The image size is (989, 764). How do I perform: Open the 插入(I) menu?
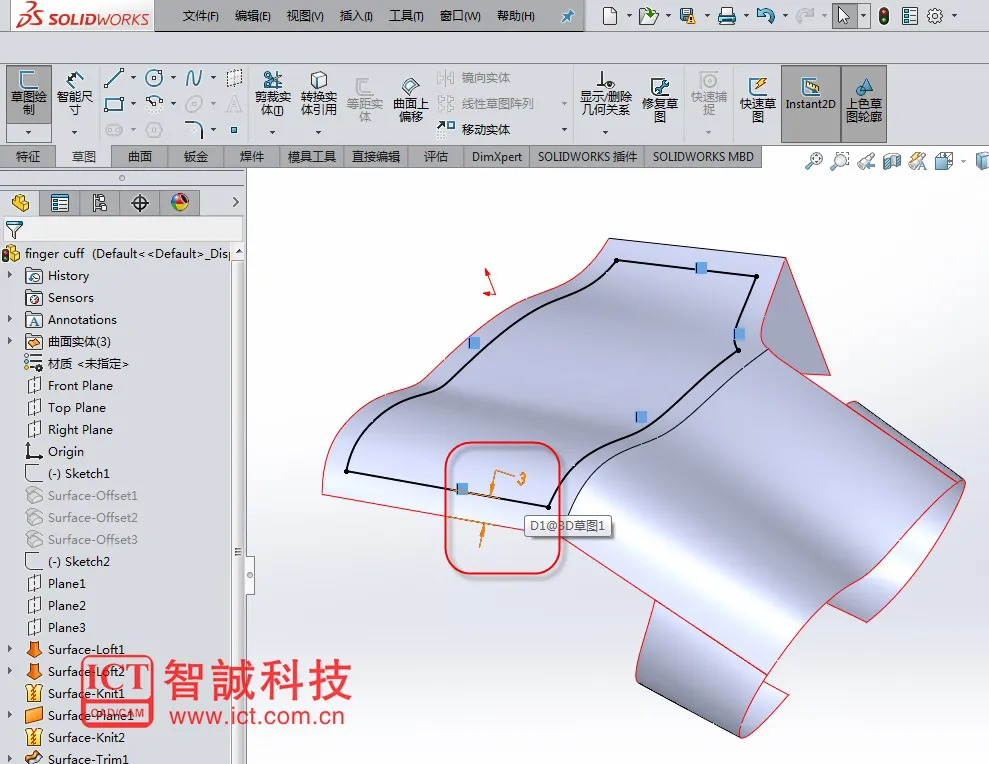click(x=356, y=16)
